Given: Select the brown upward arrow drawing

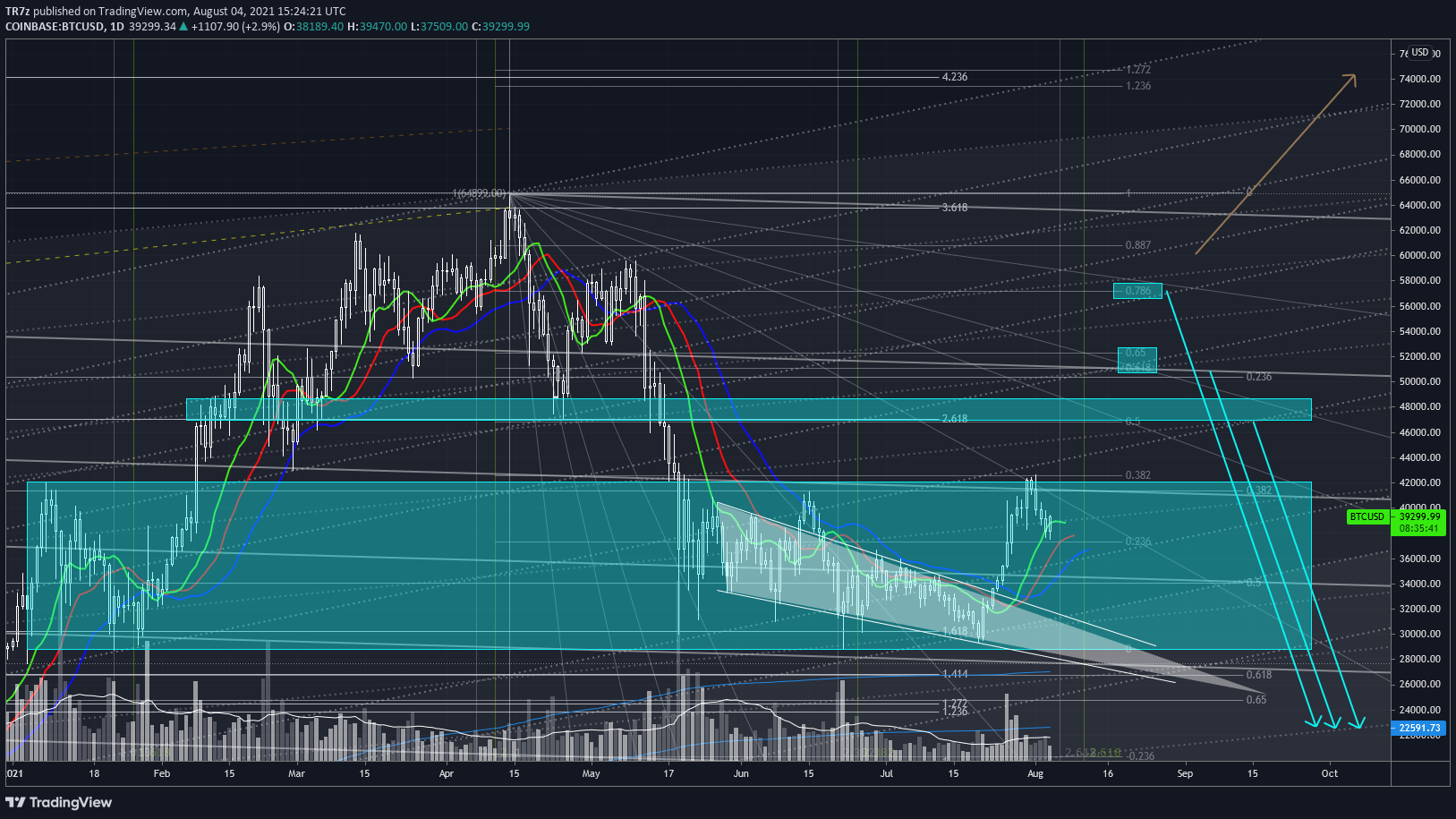Looking at the screenshot, I should [x=1275, y=164].
